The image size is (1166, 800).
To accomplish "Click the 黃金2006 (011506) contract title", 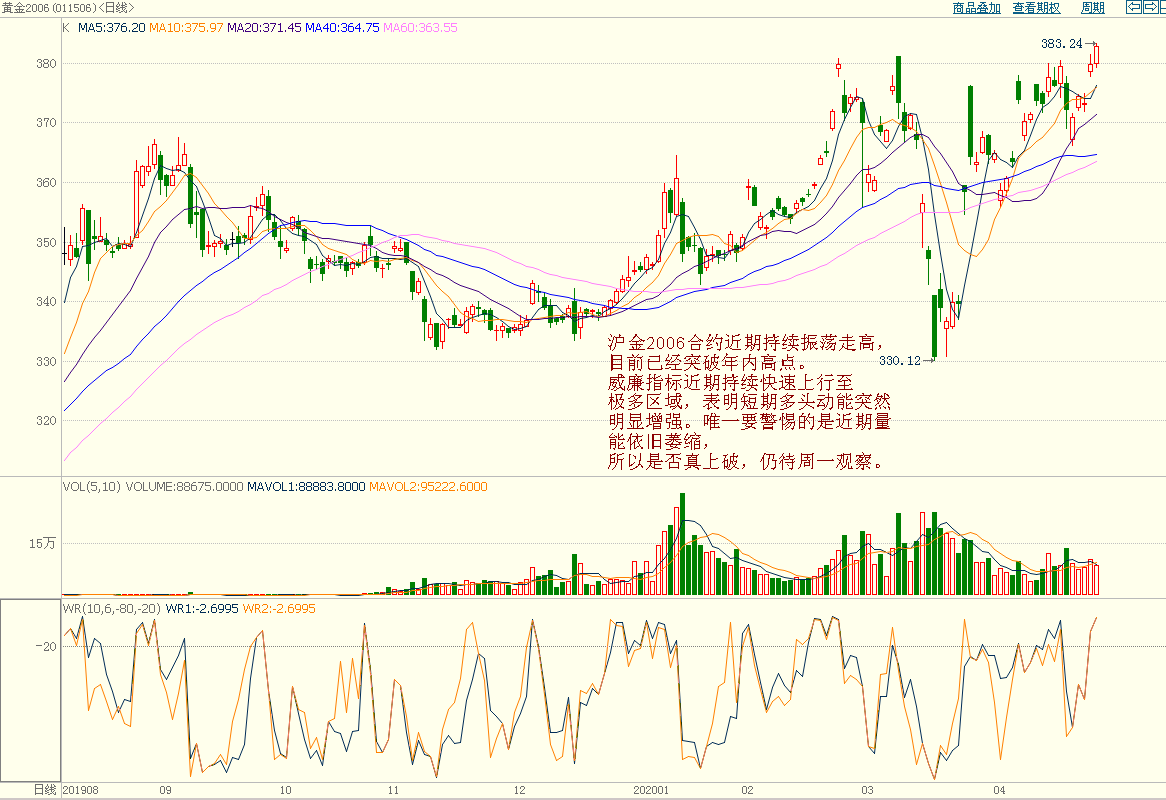I will pos(46,8).
